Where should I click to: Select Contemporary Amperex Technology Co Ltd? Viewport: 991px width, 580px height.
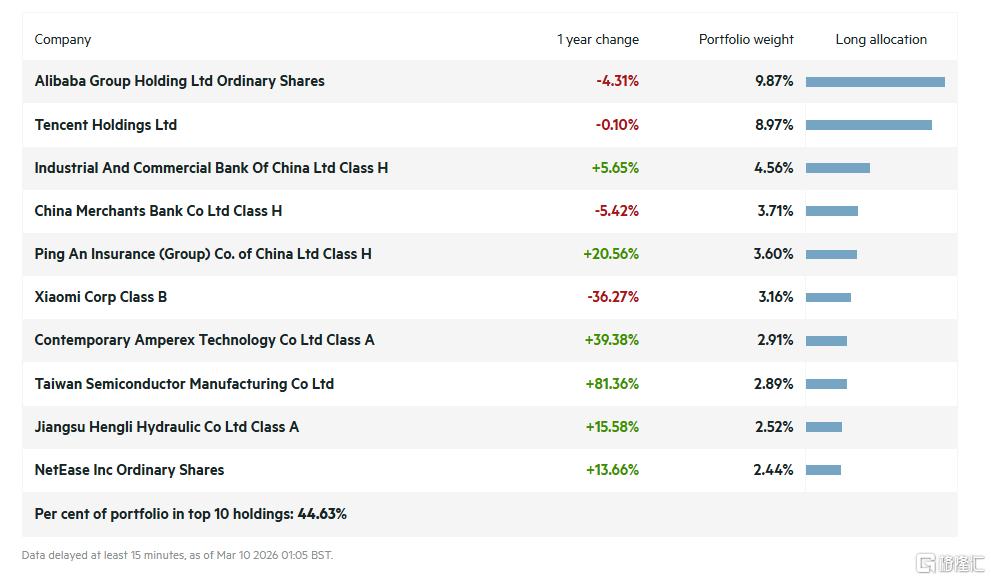[x=204, y=340]
